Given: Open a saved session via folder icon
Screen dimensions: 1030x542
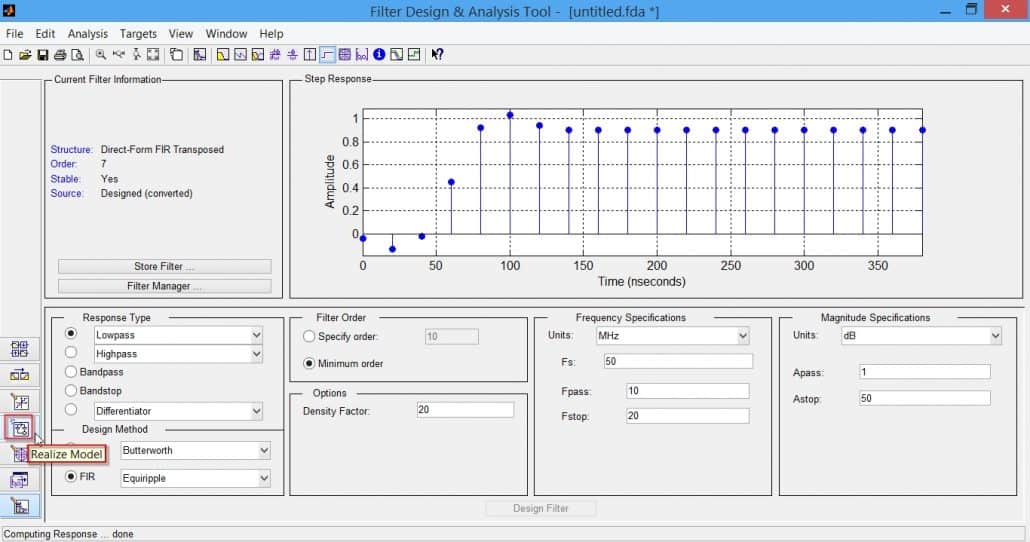Looking at the screenshot, I should 25,55.
